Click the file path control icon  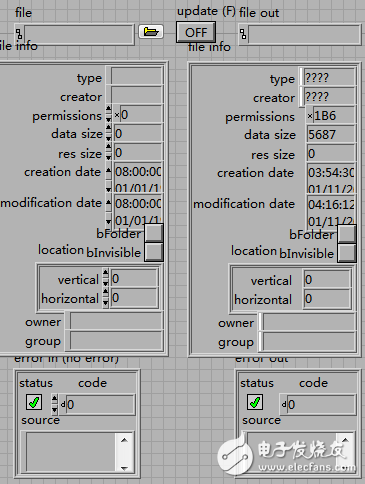(19, 34)
